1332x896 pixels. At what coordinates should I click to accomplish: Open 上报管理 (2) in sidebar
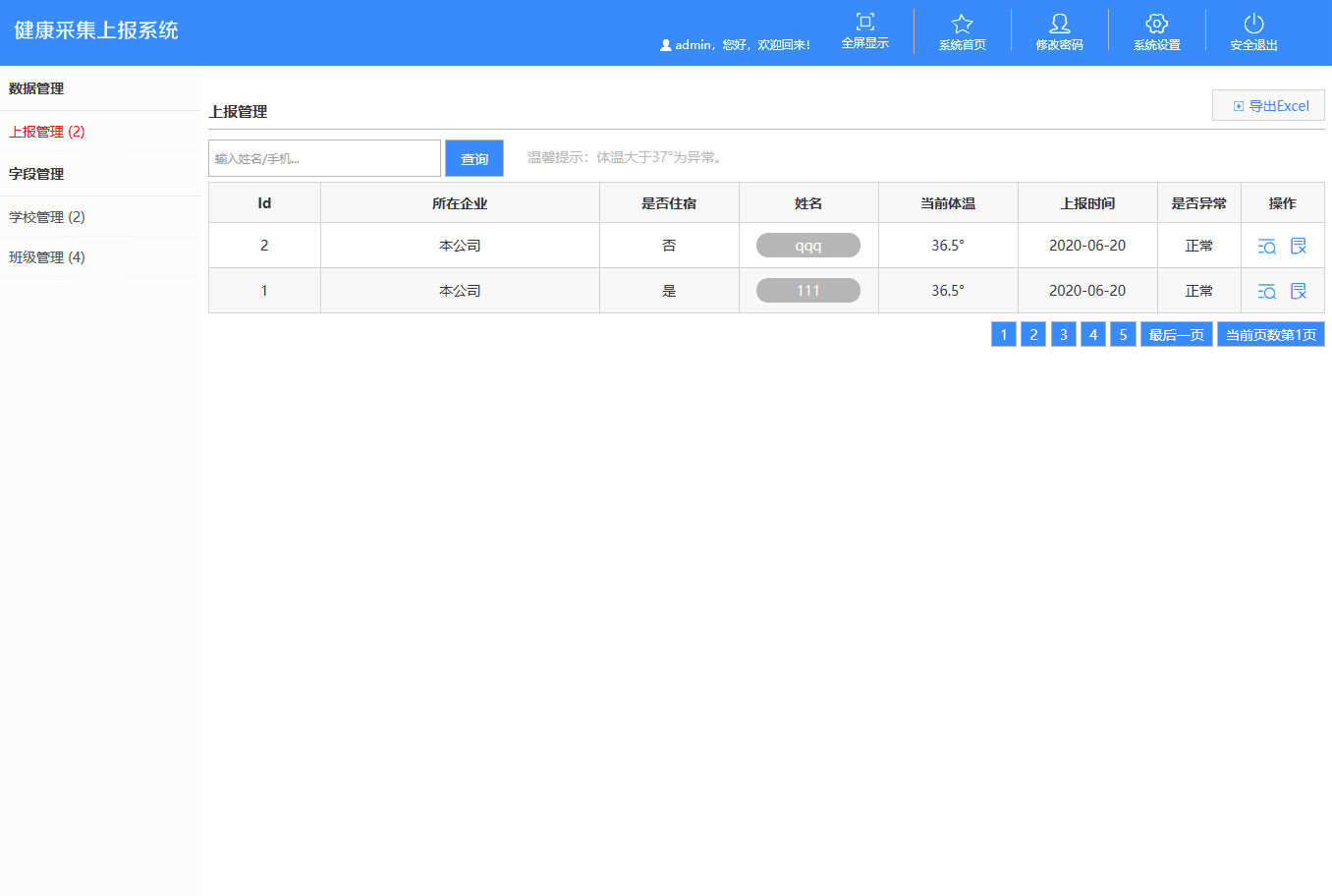47,132
